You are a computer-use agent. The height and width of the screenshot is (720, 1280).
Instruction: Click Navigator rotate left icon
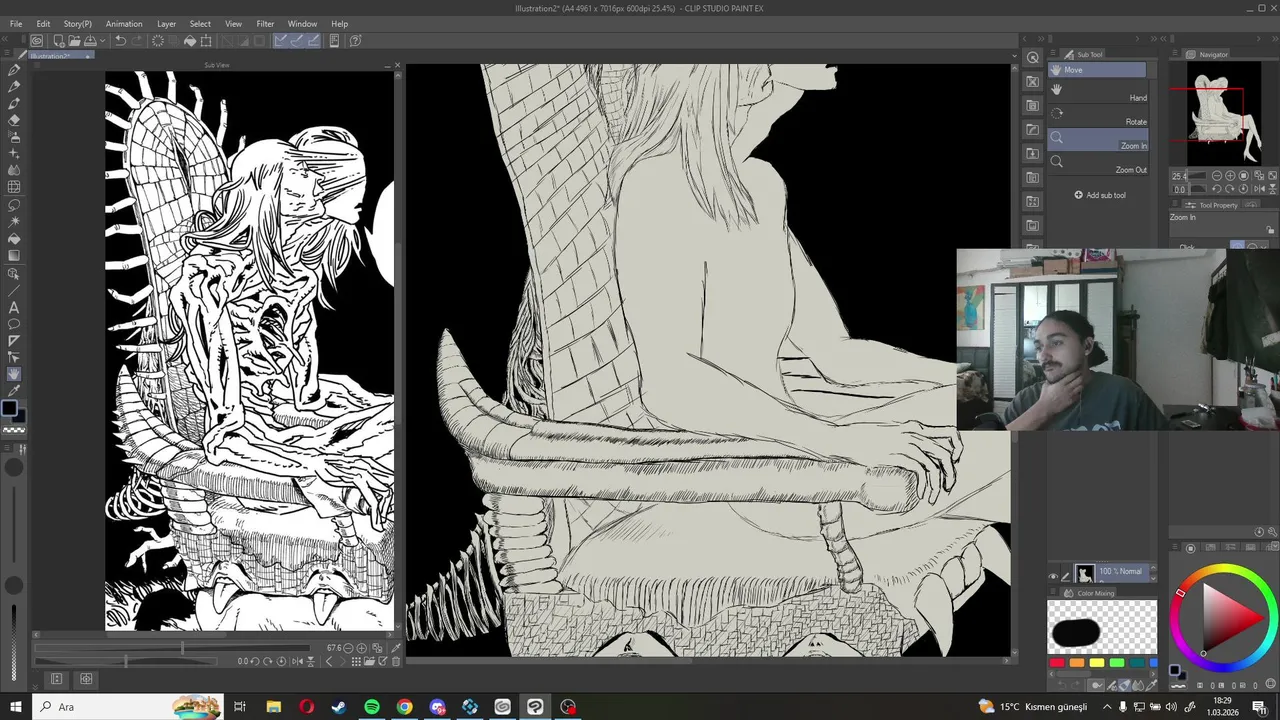pyautogui.click(x=1216, y=189)
